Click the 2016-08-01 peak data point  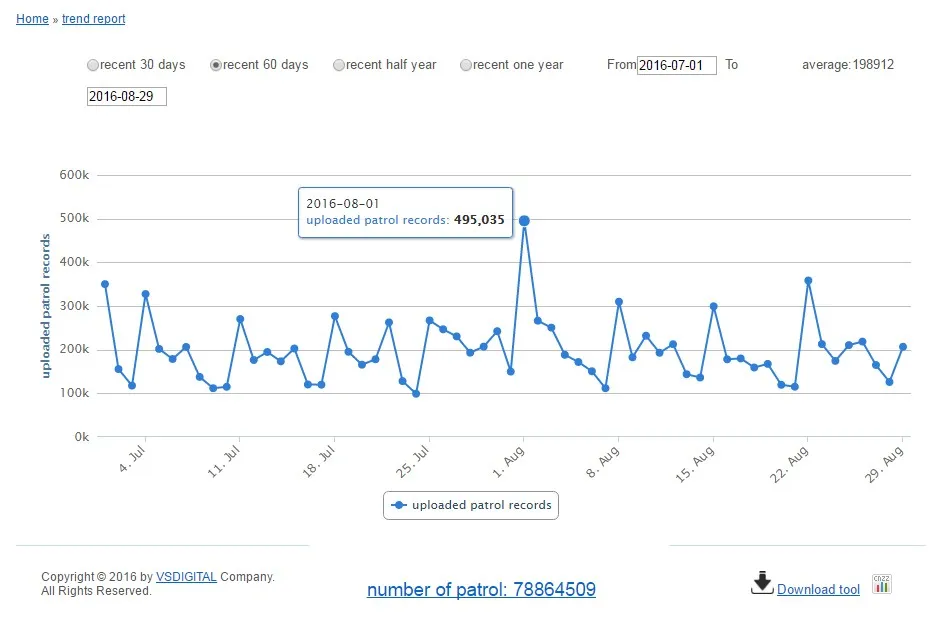(x=524, y=221)
